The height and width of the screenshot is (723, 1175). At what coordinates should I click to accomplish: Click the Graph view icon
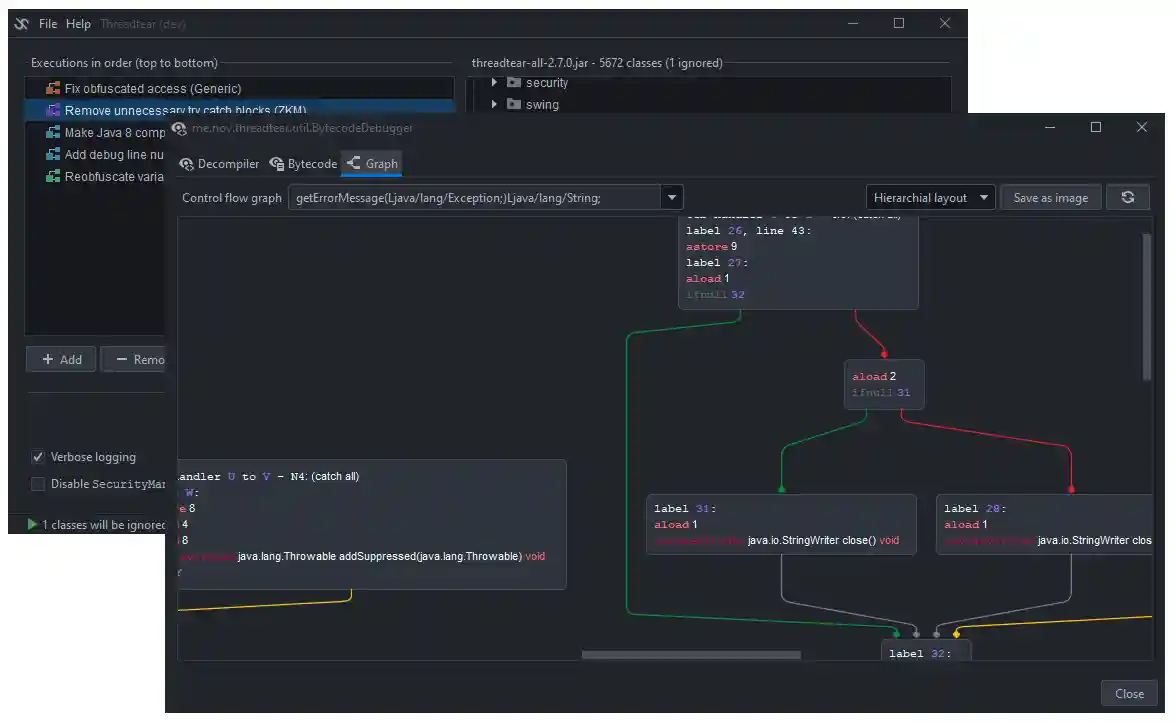(x=352, y=163)
